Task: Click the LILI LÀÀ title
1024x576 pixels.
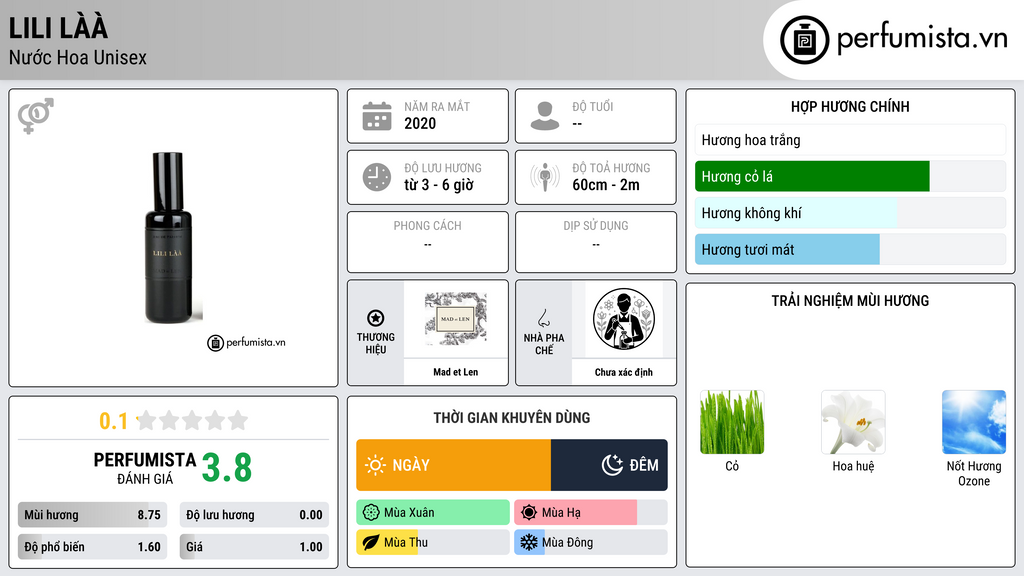Action: (x=58, y=28)
